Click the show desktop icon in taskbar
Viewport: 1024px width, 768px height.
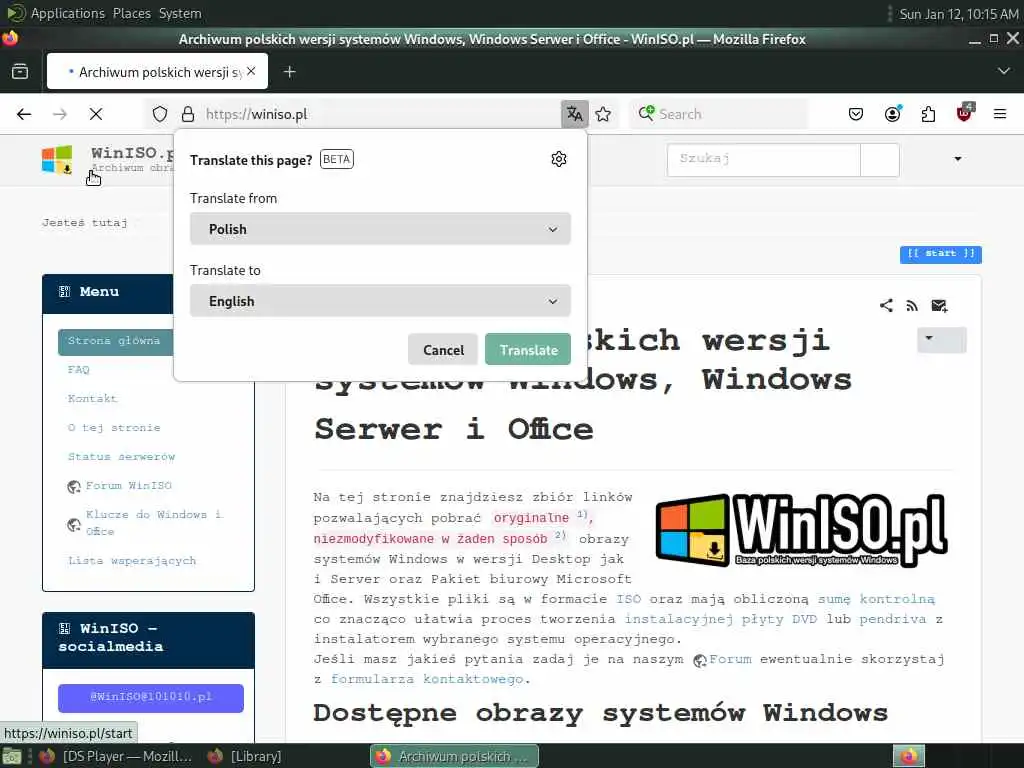[12, 757]
